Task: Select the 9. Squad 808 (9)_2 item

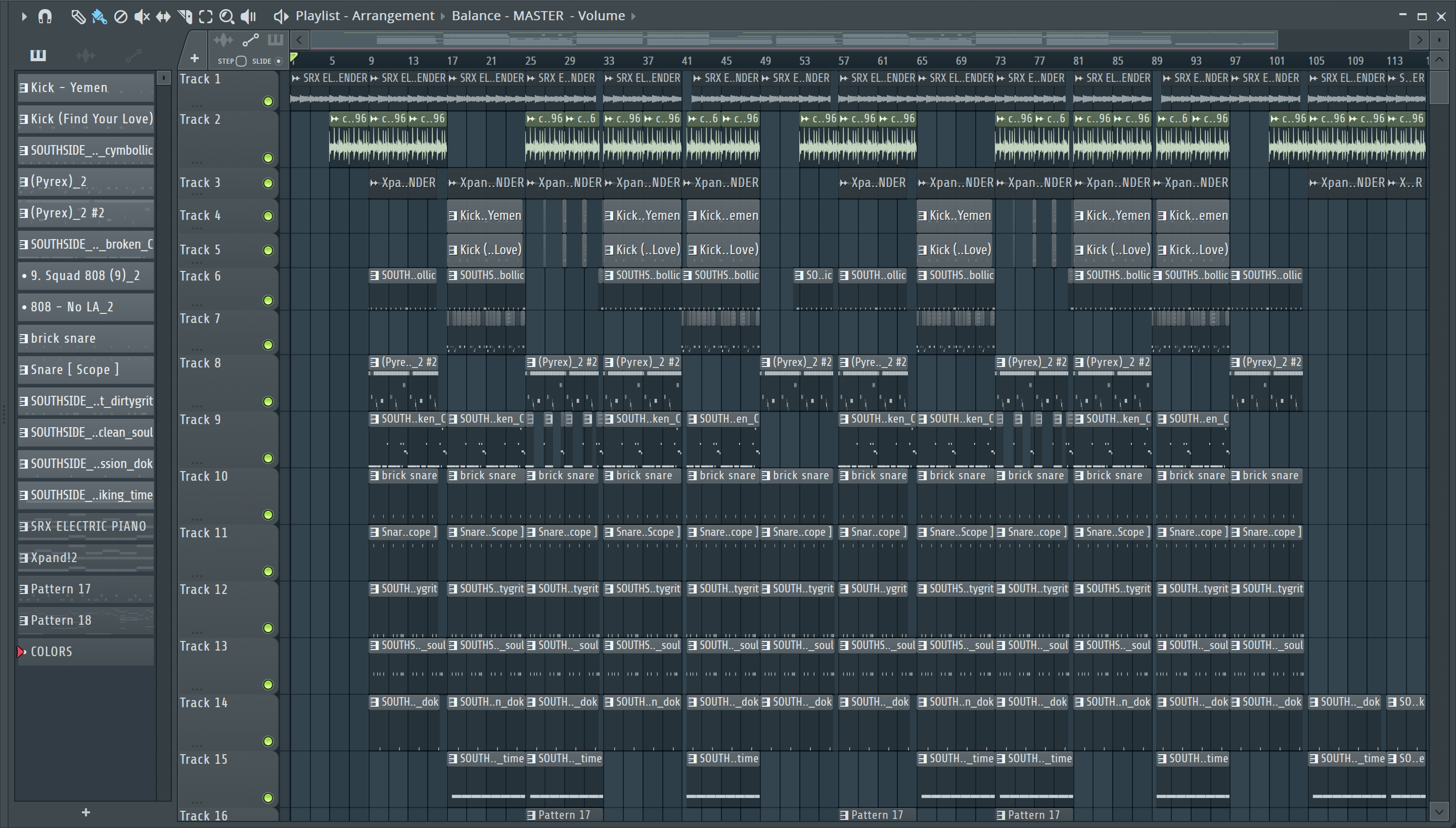Action: click(86, 276)
